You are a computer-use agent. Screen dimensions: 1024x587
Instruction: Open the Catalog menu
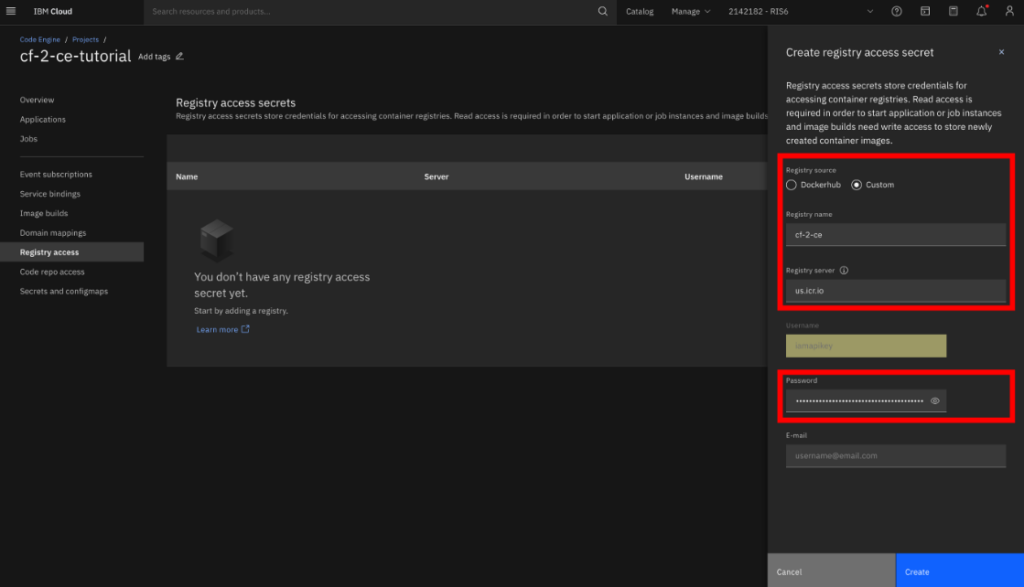coord(639,11)
